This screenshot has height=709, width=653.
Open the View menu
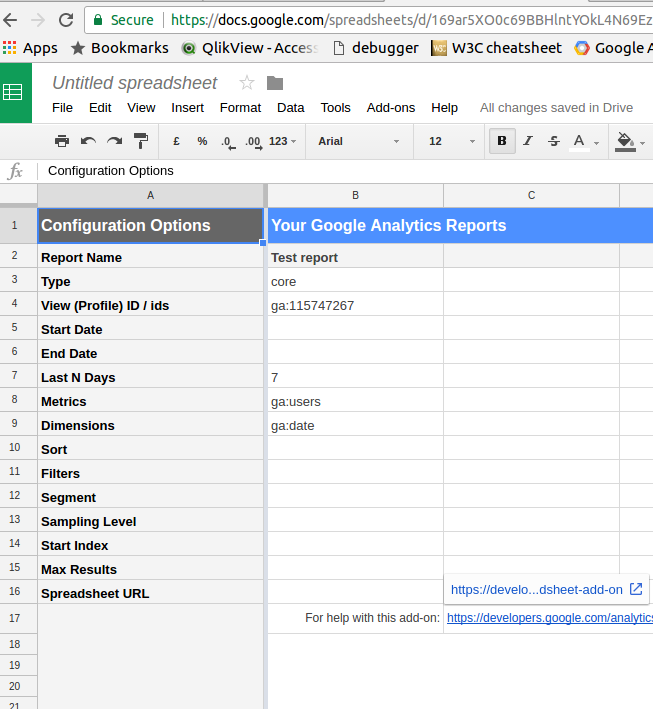[141, 108]
